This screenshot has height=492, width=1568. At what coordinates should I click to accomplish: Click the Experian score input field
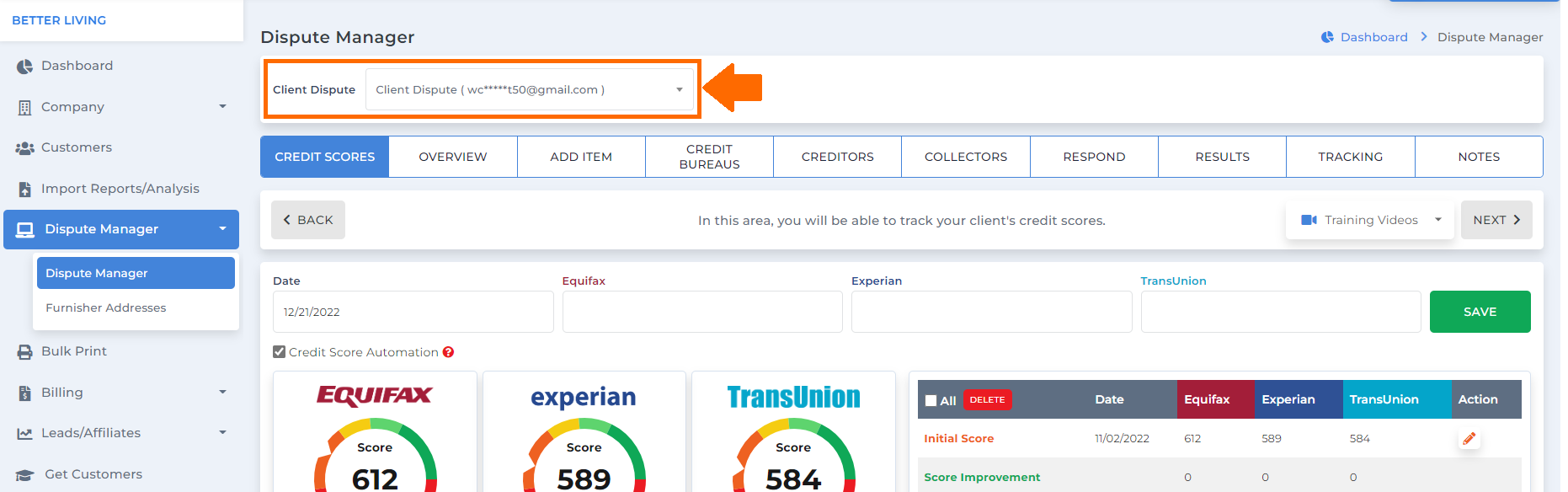point(991,312)
